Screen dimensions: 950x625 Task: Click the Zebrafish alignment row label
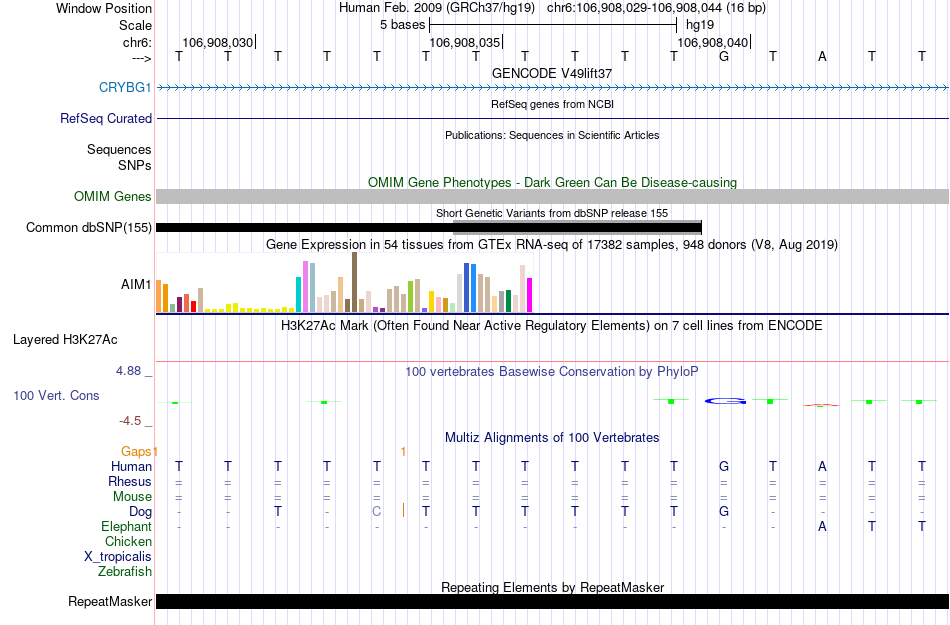[x=125, y=571]
